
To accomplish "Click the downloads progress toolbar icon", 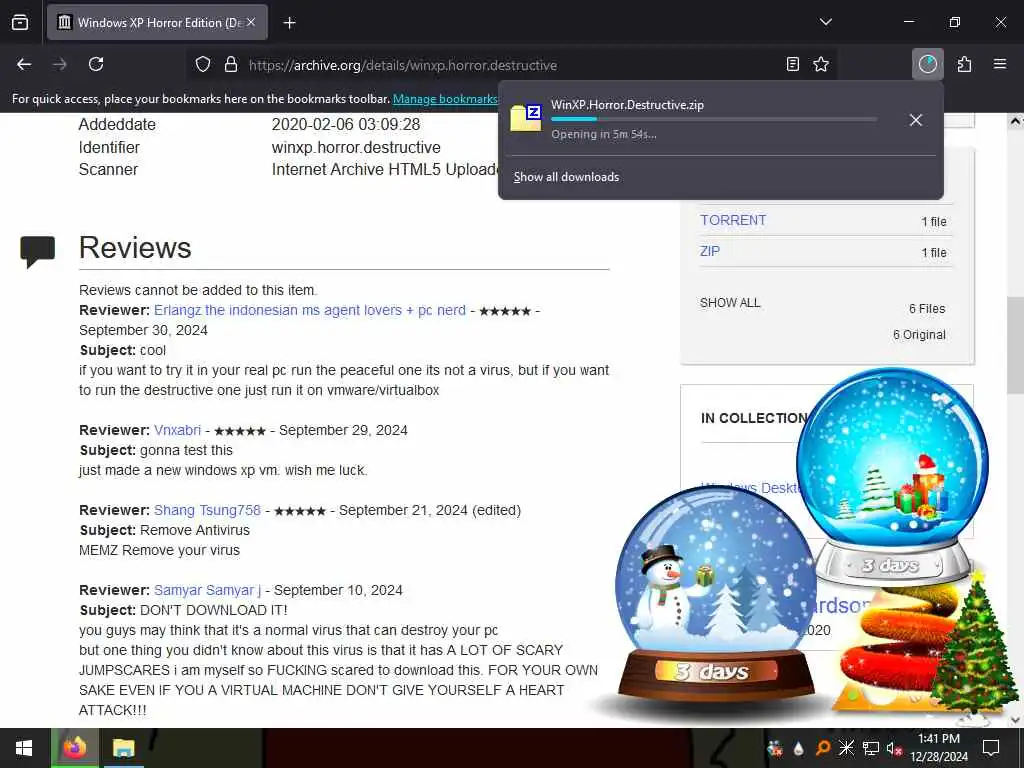I will point(927,64).
